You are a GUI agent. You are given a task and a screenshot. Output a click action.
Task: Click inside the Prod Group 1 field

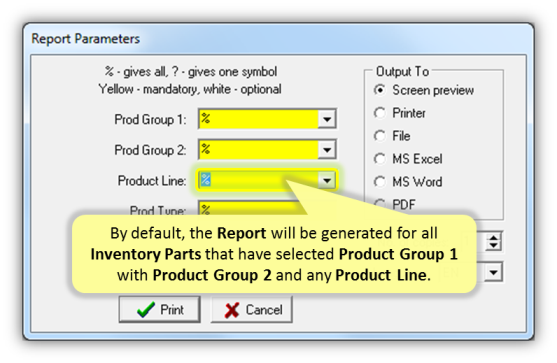point(259,119)
